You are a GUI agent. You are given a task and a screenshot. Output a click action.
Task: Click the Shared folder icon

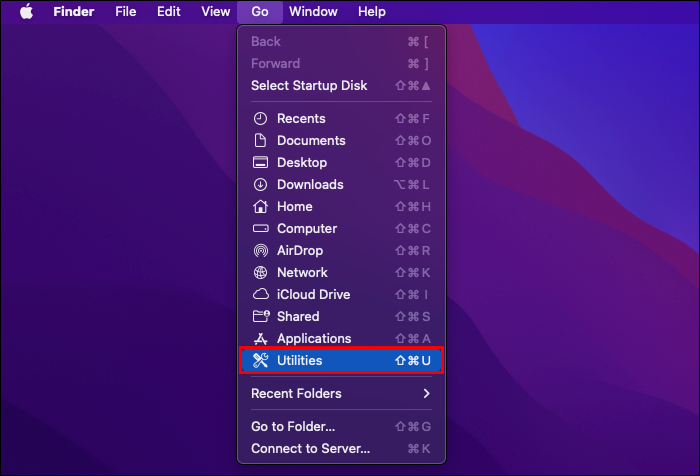point(261,316)
